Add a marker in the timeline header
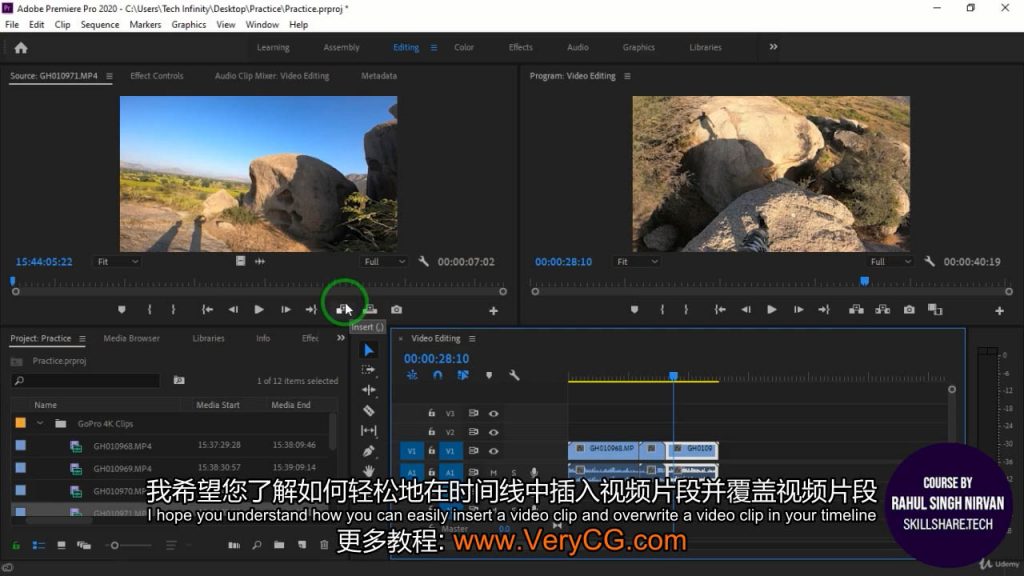The image size is (1024, 576). pyautogui.click(x=488, y=376)
